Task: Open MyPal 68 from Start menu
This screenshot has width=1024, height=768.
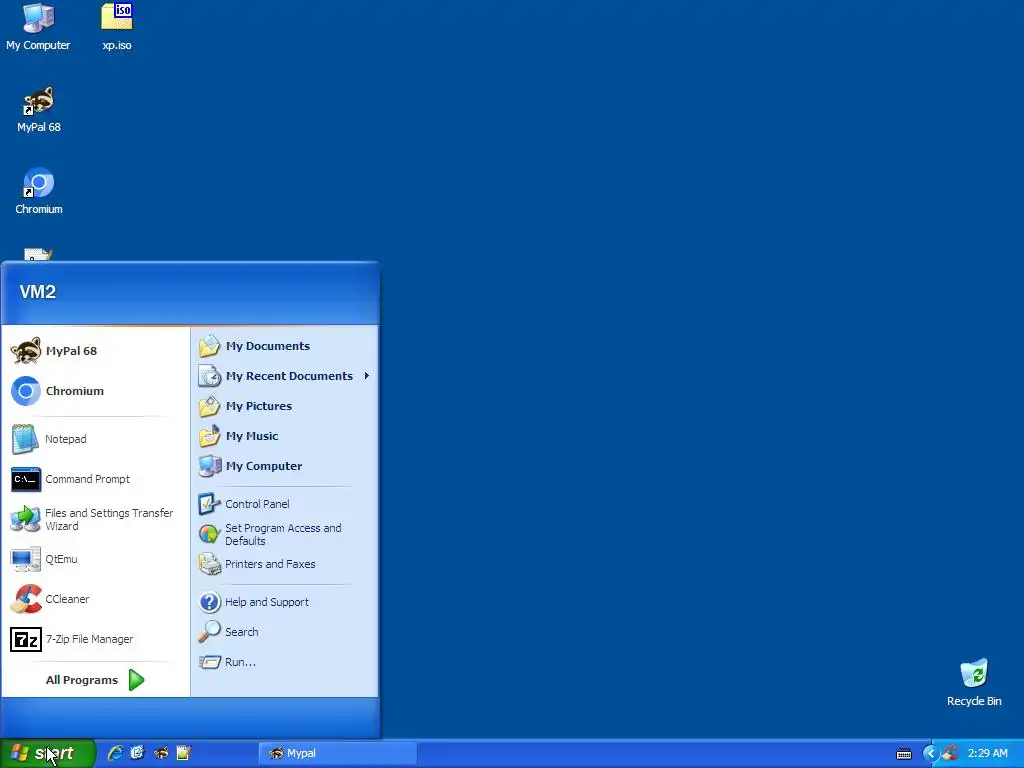Action: pos(95,351)
